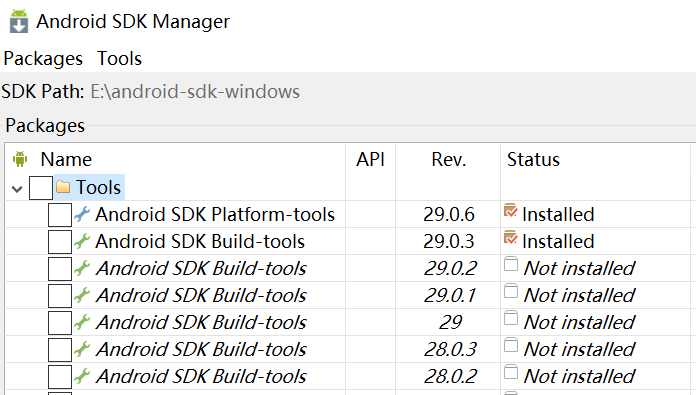
Task: Click Not installed text for Build-tools 28.0.2
Action: (579, 377)
